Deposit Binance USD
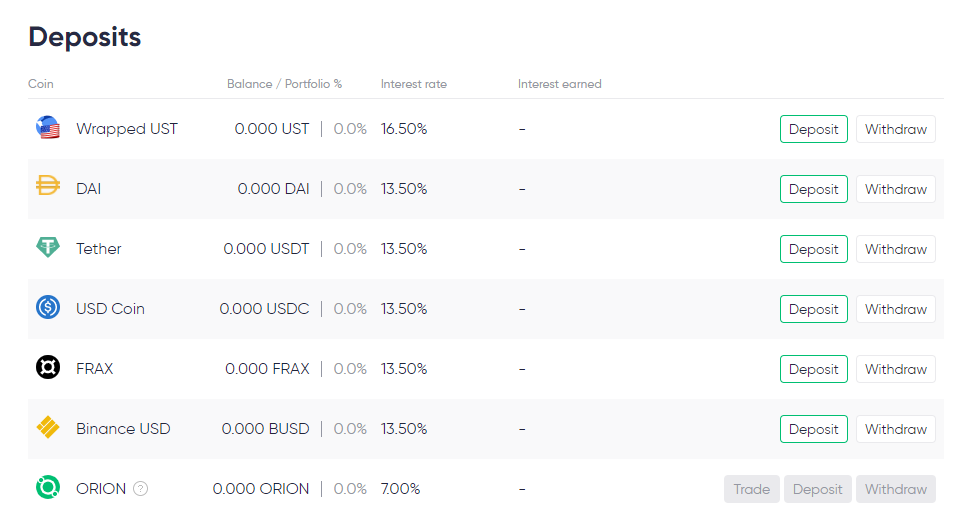The width and height of the screenshot is (964, 530). tap(813, 429)
